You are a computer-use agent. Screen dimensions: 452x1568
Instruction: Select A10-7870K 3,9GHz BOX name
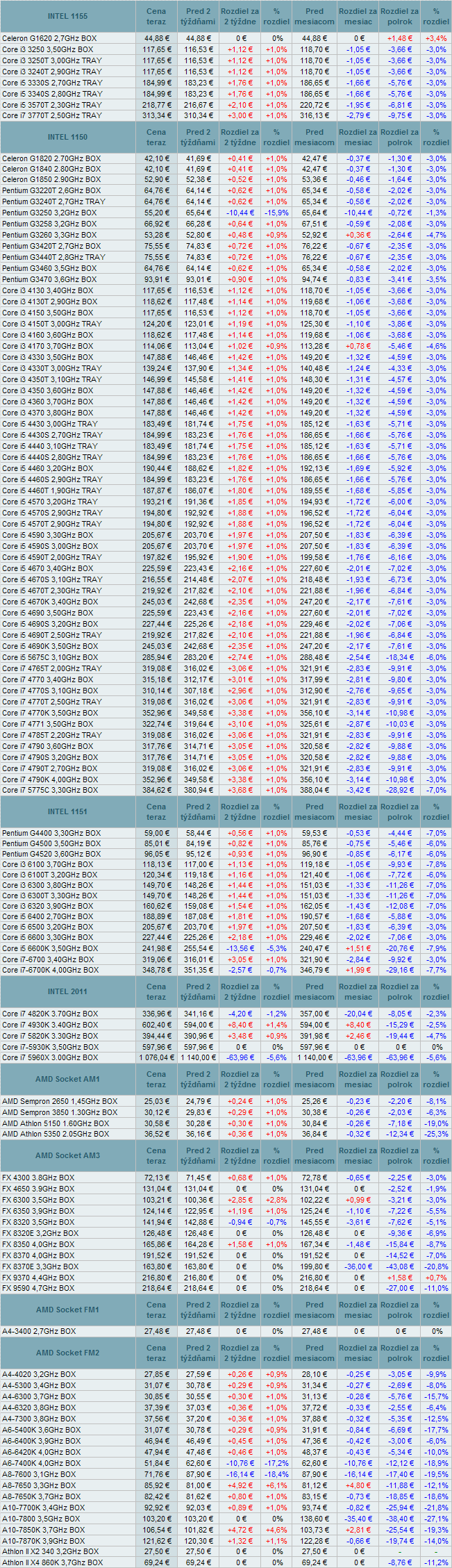click(44, 1541)
